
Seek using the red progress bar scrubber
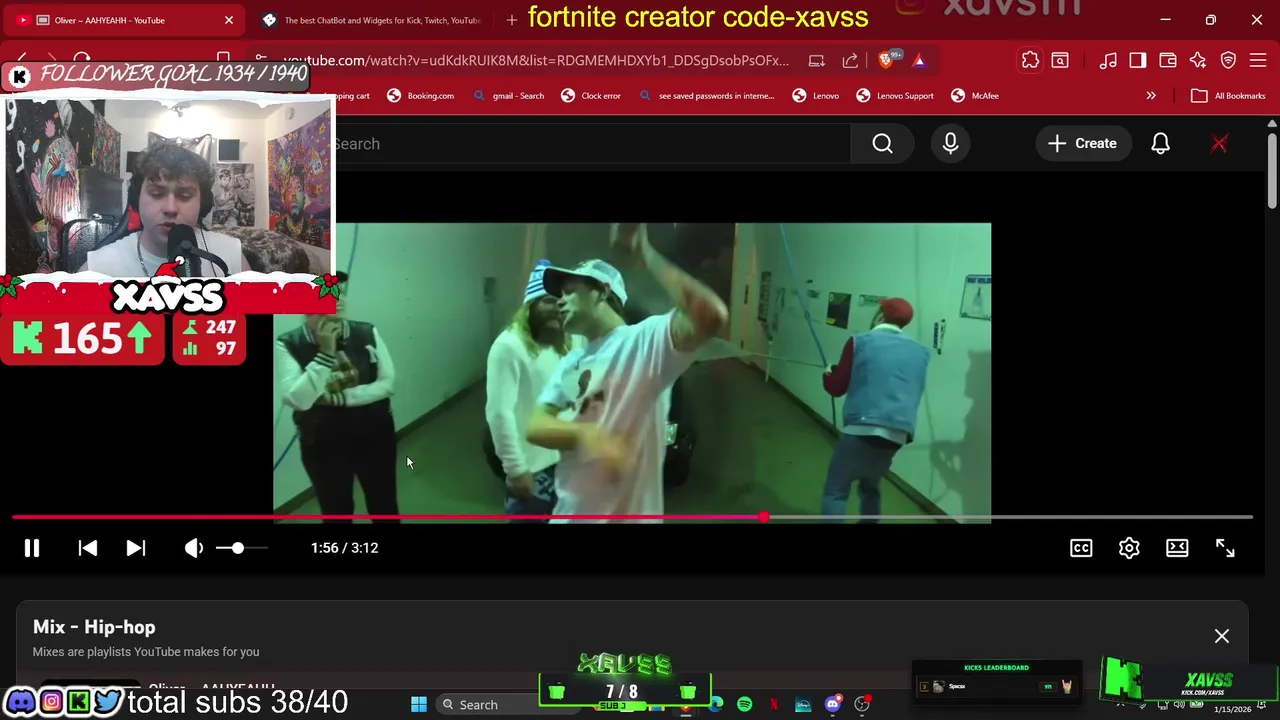click(764, 517)
